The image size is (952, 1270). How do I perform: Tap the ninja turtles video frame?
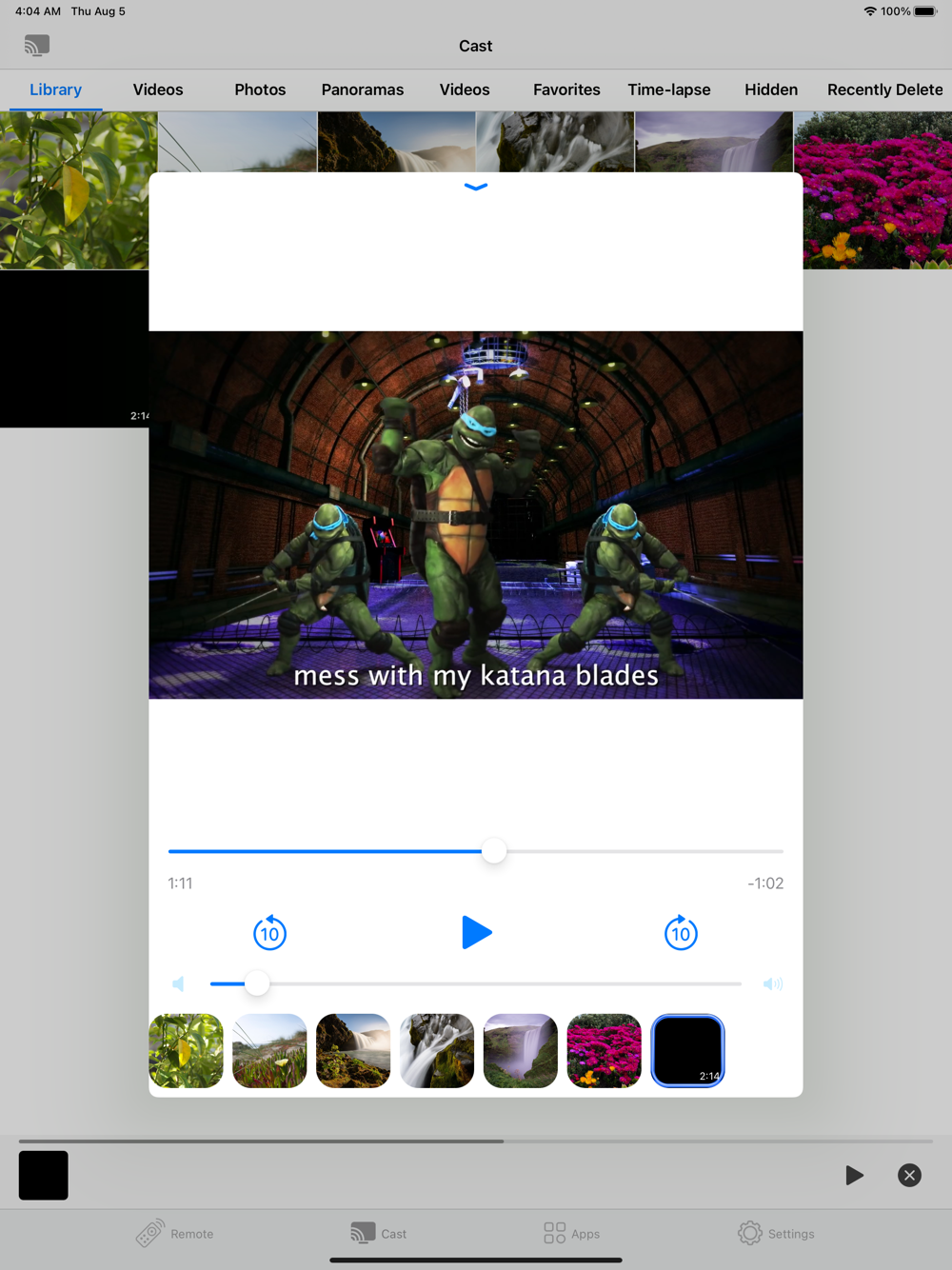click(476, 515)
